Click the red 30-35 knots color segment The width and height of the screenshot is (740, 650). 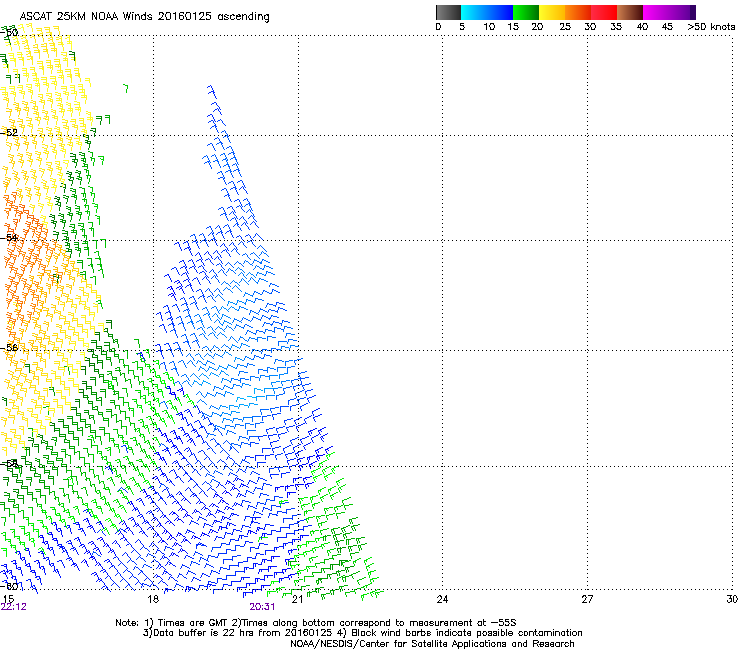[x=604, y=12]
